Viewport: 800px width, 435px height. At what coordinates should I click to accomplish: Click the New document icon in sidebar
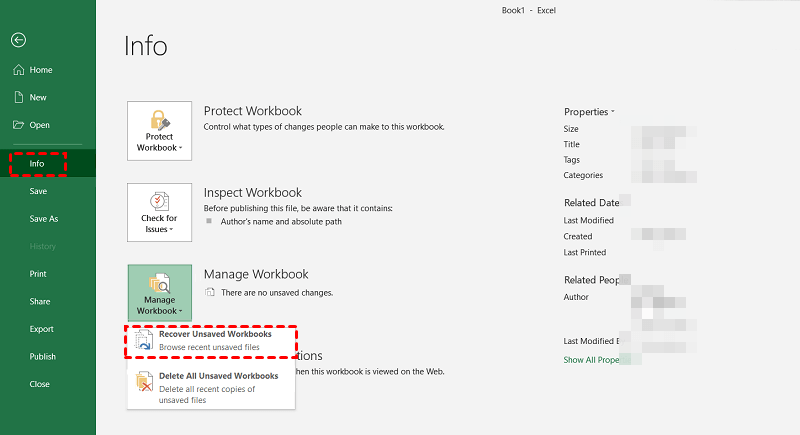(19, 97)
